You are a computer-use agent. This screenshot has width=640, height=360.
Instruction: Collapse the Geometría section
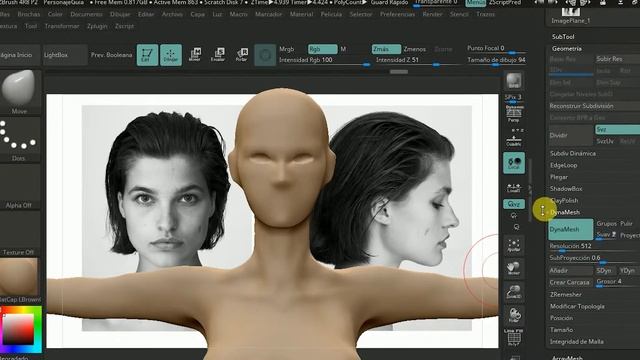click(567, 49)
